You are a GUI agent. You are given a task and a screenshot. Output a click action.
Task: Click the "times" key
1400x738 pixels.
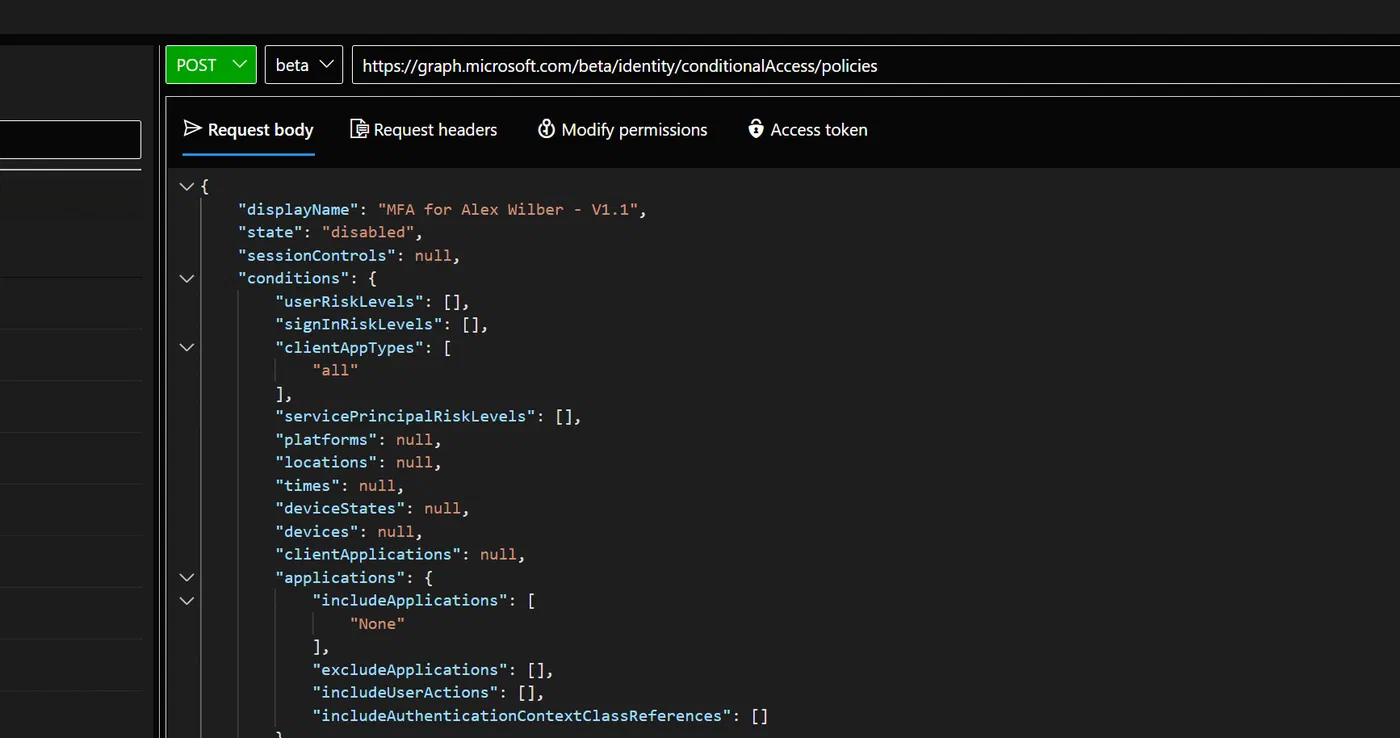coord(308,485)
